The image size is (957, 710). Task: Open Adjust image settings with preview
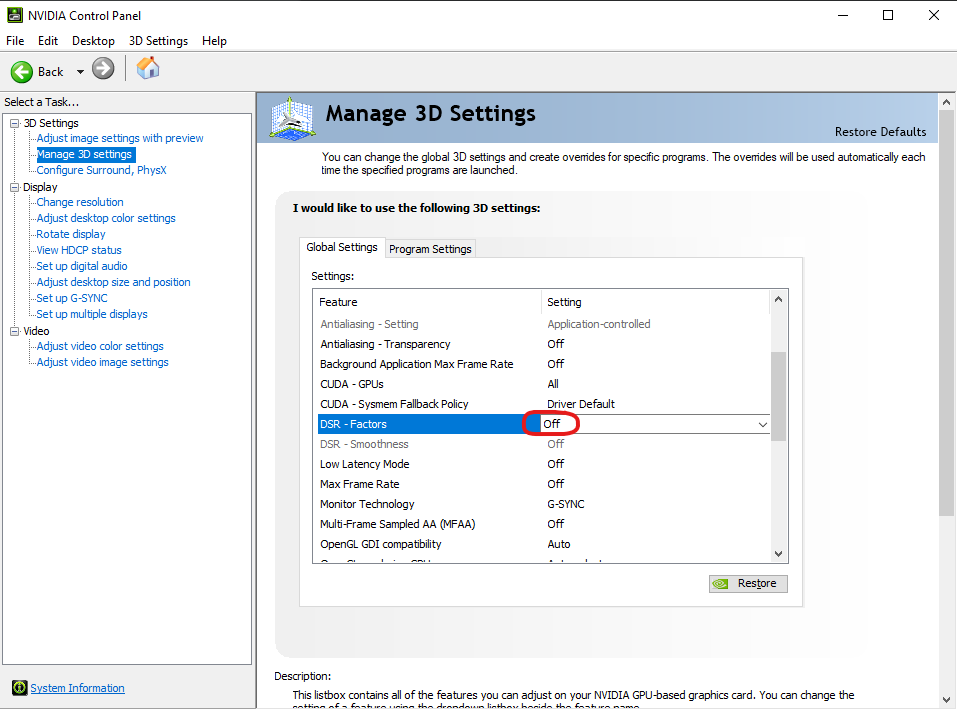(120, 138)
